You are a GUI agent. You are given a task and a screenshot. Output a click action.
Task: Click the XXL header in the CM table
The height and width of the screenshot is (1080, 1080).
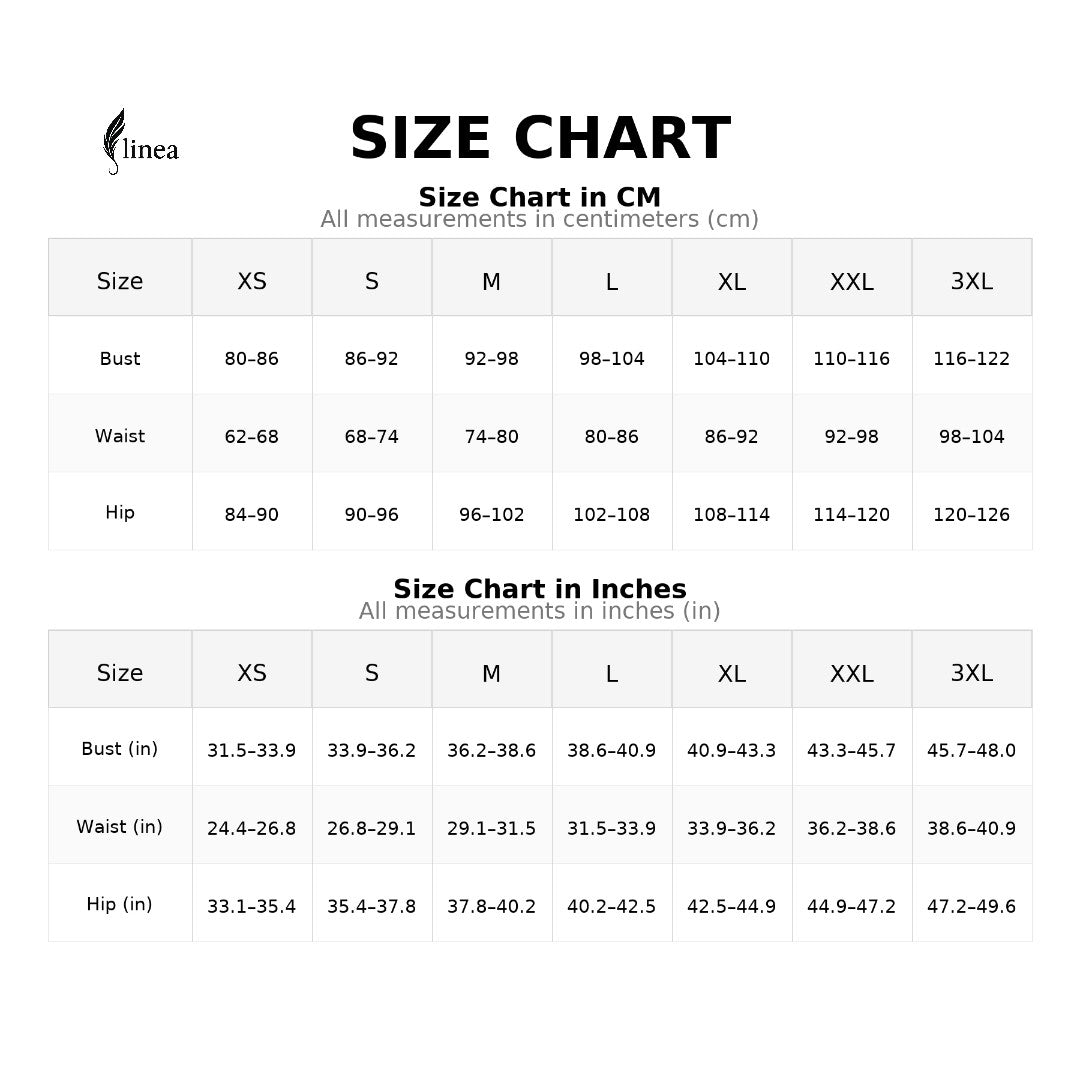click(x=852, y=282)
